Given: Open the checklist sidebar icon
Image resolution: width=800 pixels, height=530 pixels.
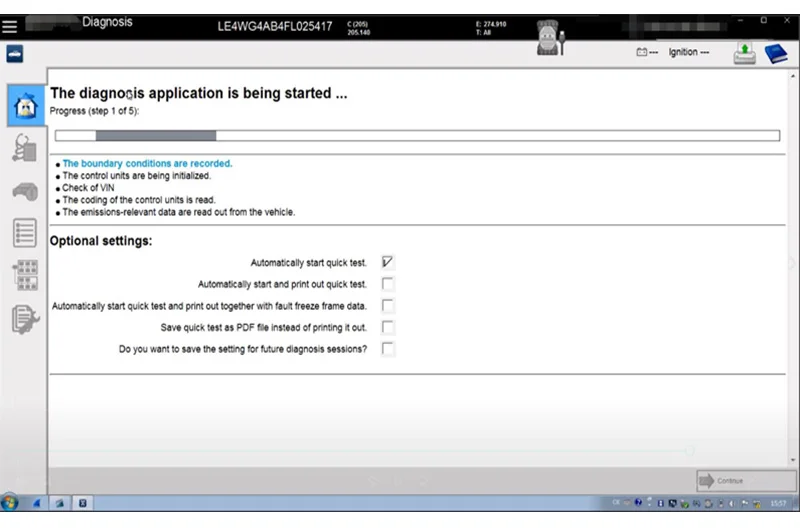Looking at the screenshot, I should (25, 233).
